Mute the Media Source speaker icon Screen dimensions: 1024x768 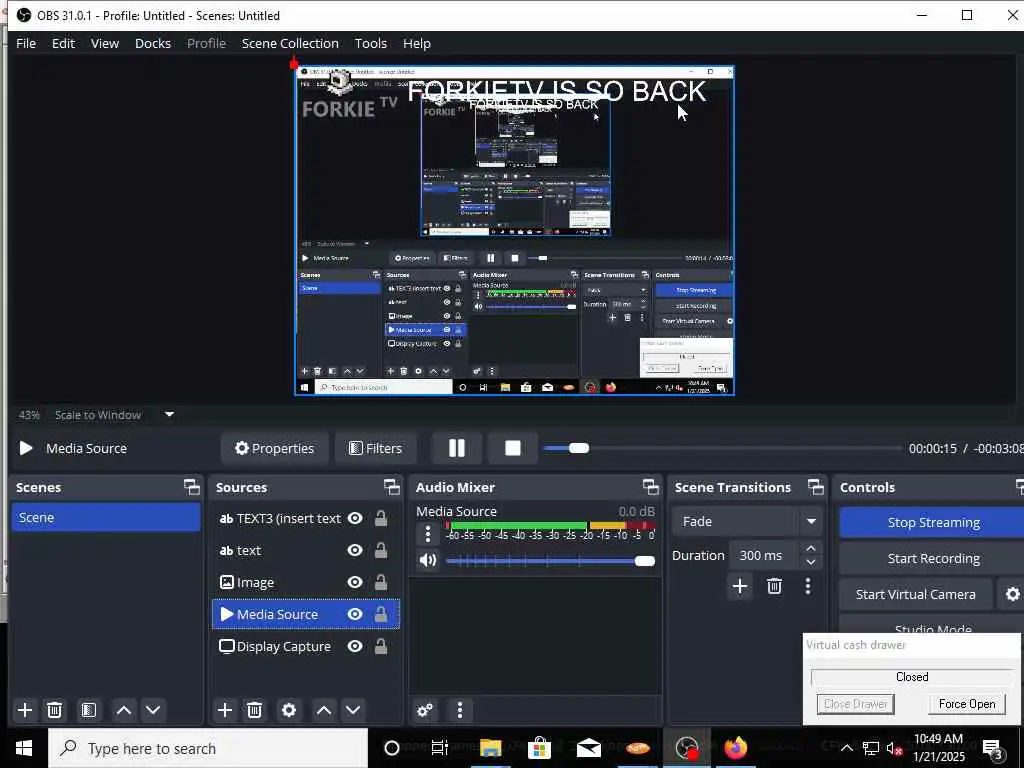click(428, 560)
